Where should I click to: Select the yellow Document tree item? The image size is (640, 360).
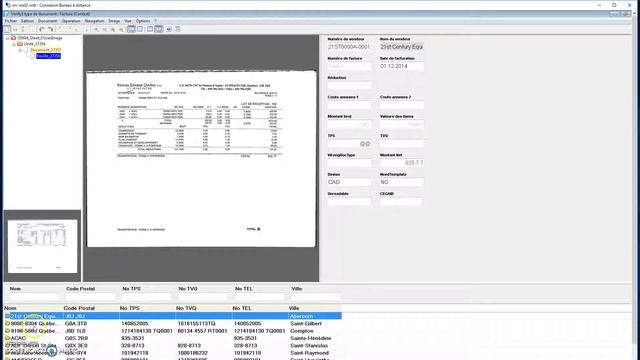coord(46,50)
